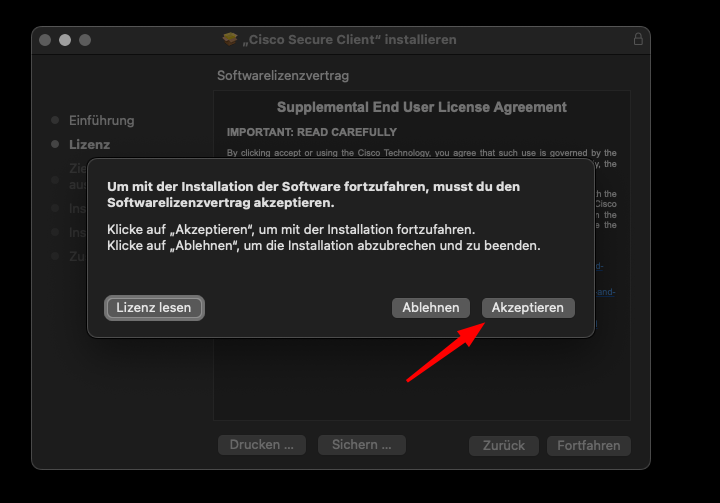Image resolution: width=720 pixels, height=503 pixels.
Task: Click the bullet next to Lizenz
Action: click(55, 144)
